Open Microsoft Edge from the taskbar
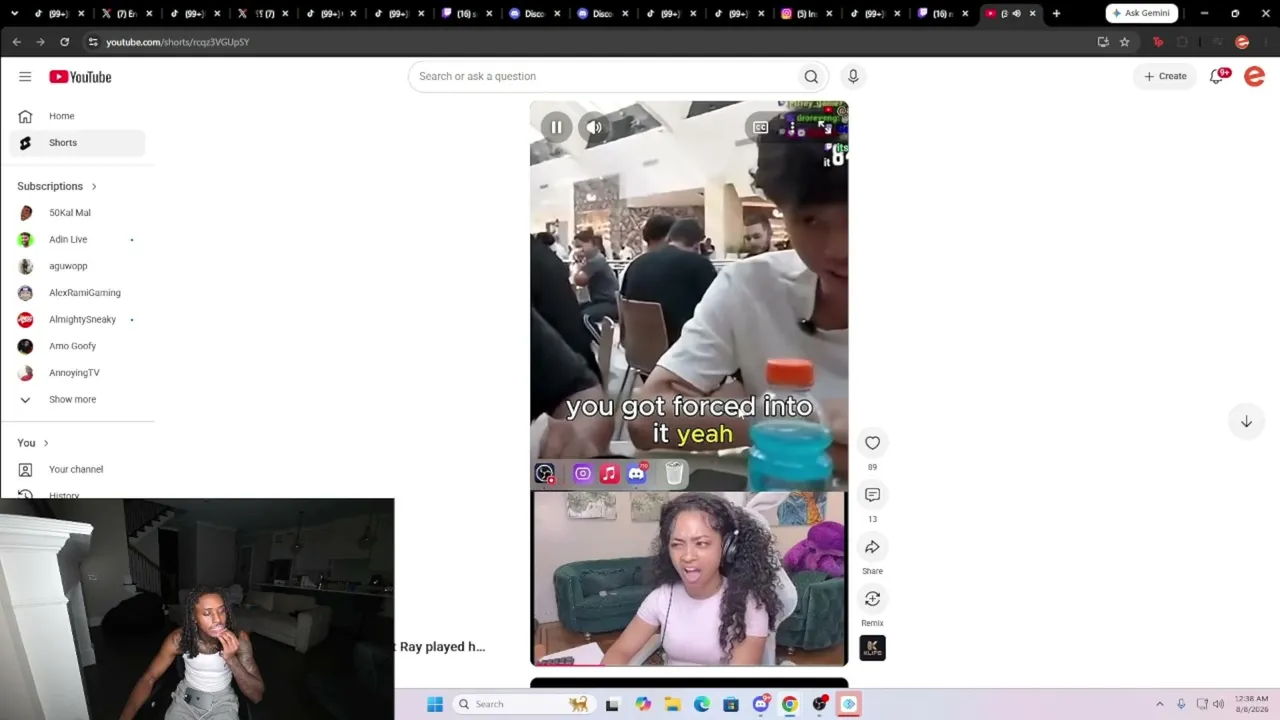The image size is (1280, 720). 702,704
